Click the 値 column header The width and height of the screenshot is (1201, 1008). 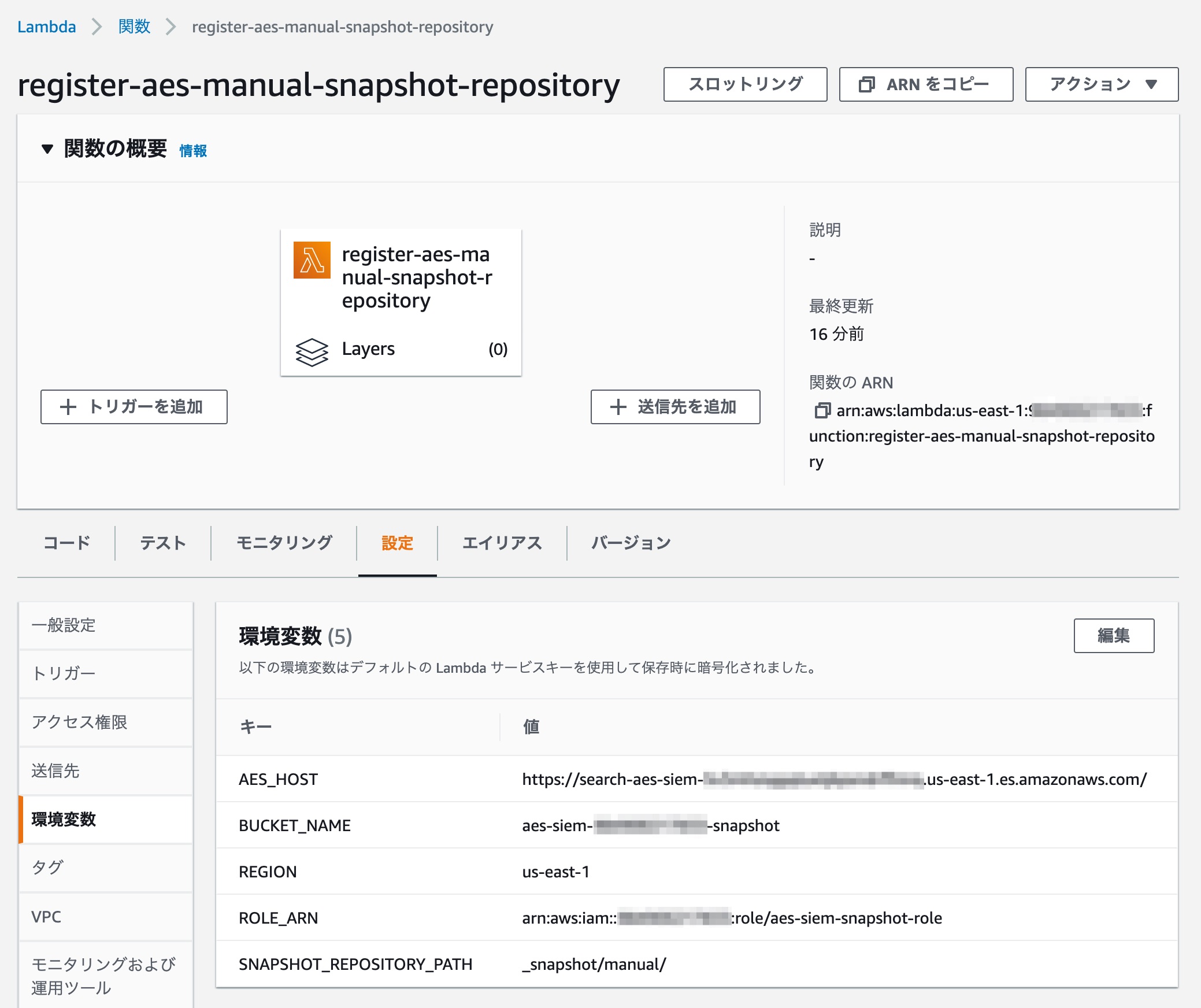(x=531, y=727)
